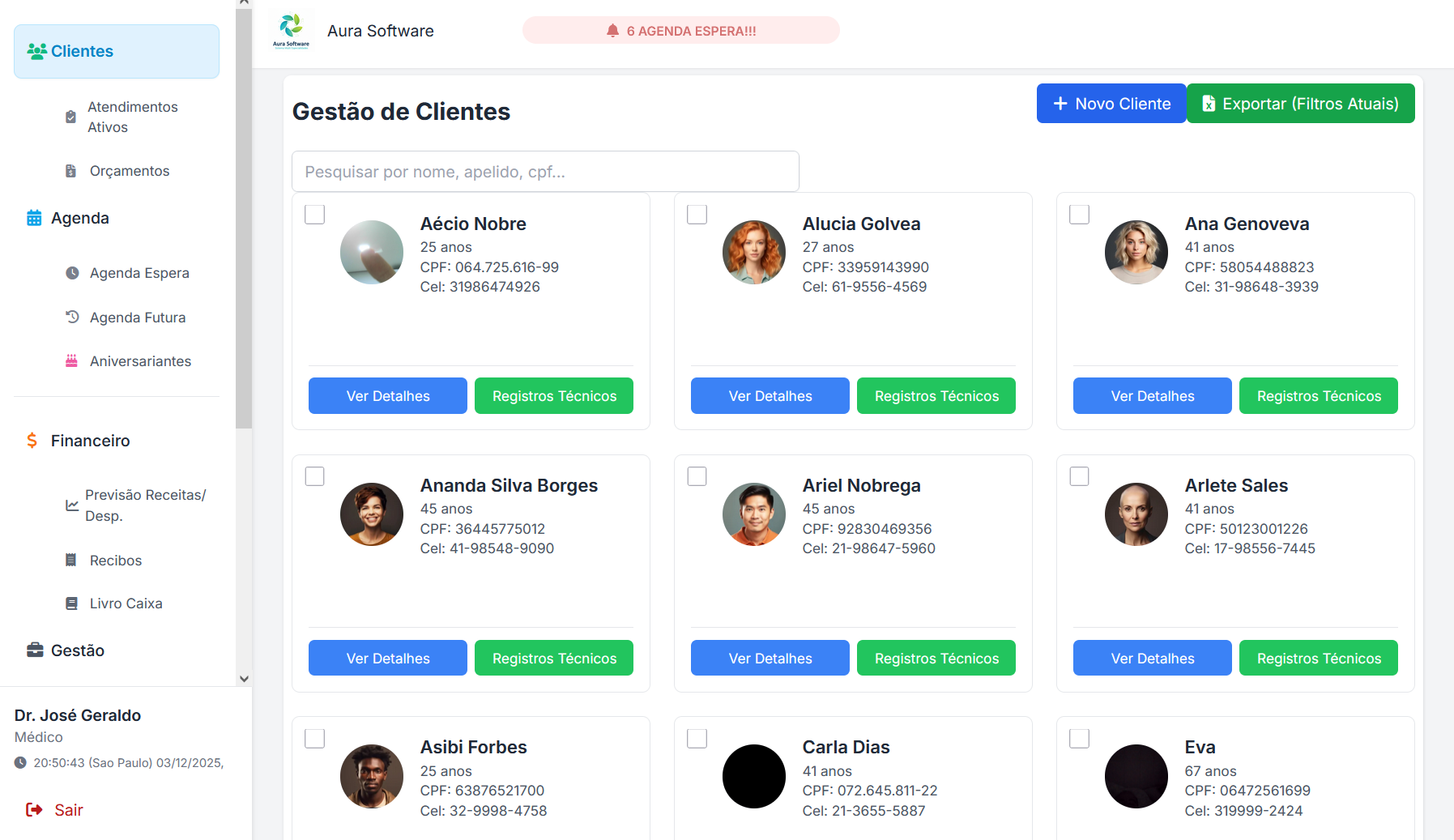The width and height of the screenshot is (1454, 840).
Task: Check the box on Arlete Sales card
Action: click(x=1080, y=476)
